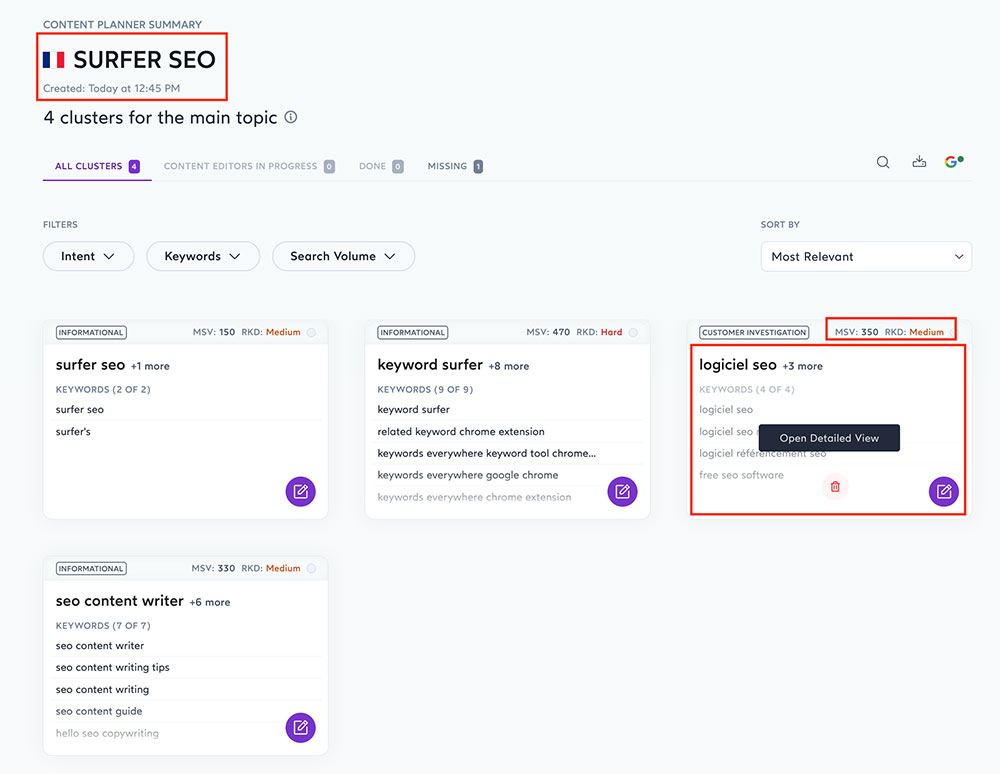
Task: Click 'KEYWORDS (9 OF 9)' label
Action: 425,390
